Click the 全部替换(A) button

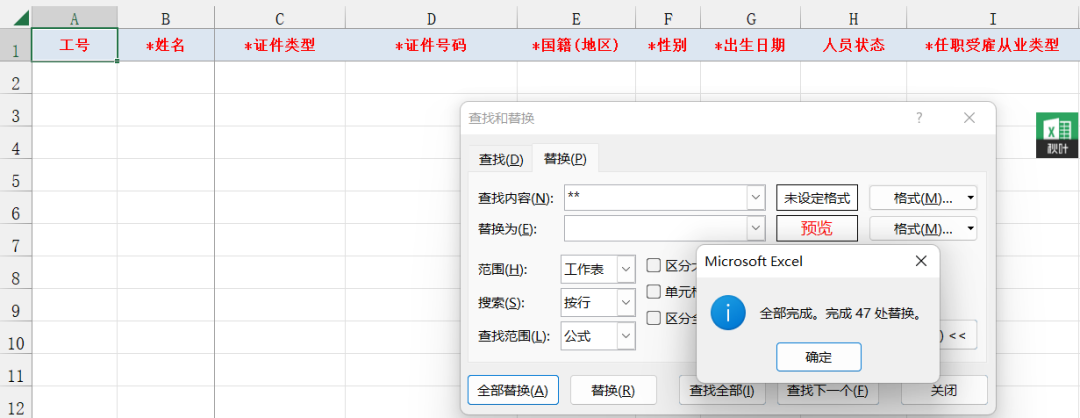coord(512,390)
